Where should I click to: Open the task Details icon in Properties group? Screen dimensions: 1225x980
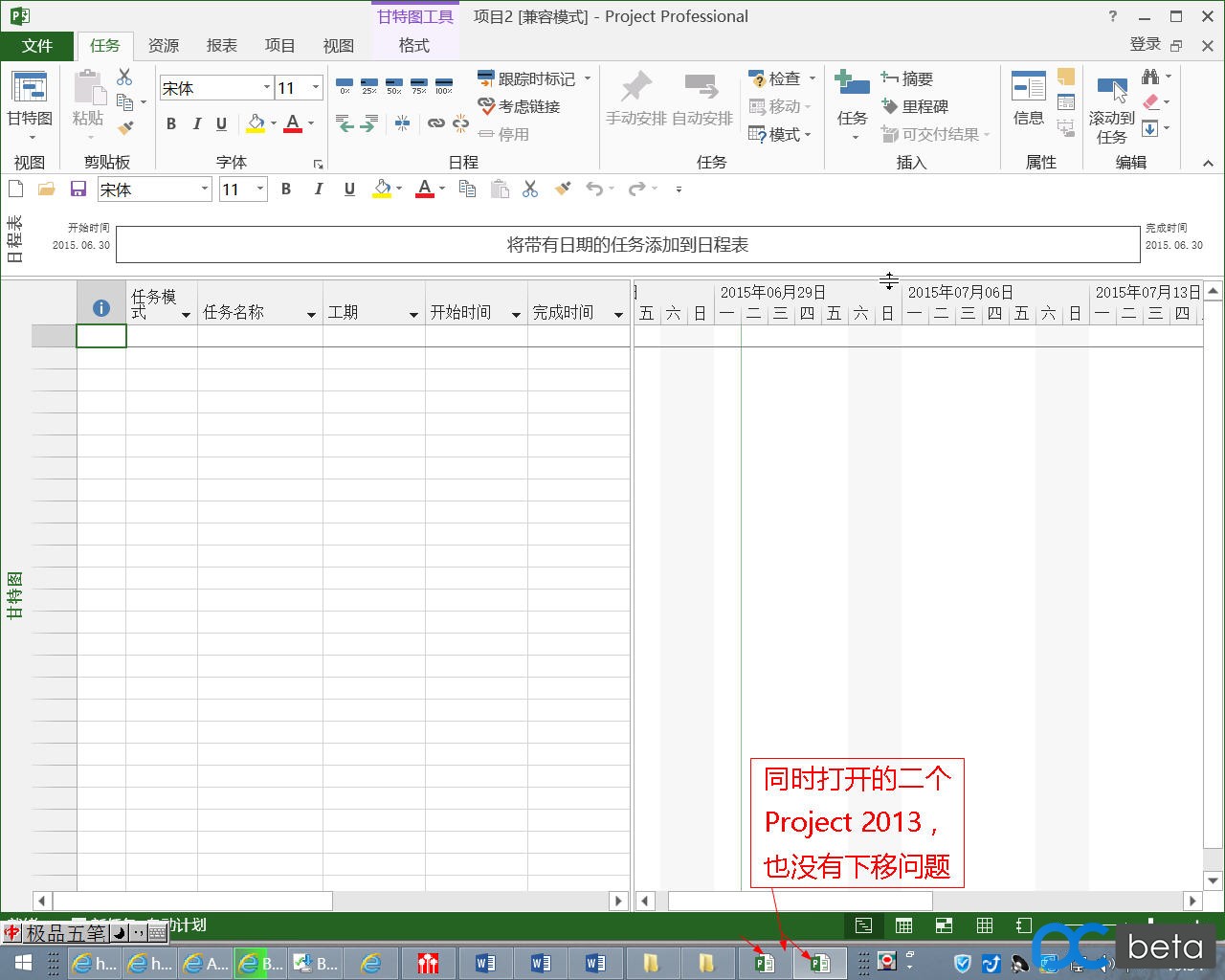[x=1066, y=102]
